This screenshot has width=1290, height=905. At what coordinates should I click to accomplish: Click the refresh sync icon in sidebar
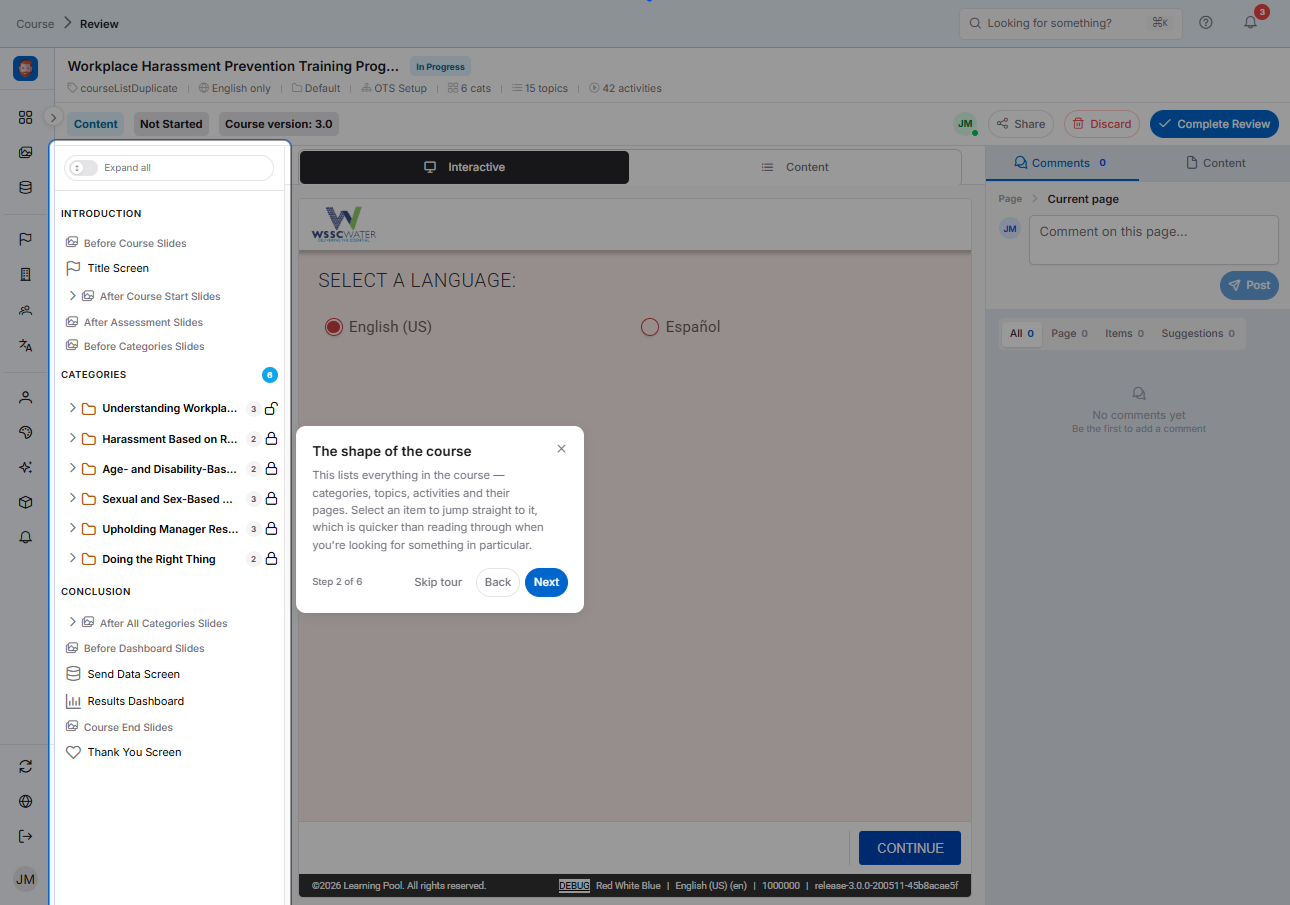pyautogui.click(x=26, y=766)
